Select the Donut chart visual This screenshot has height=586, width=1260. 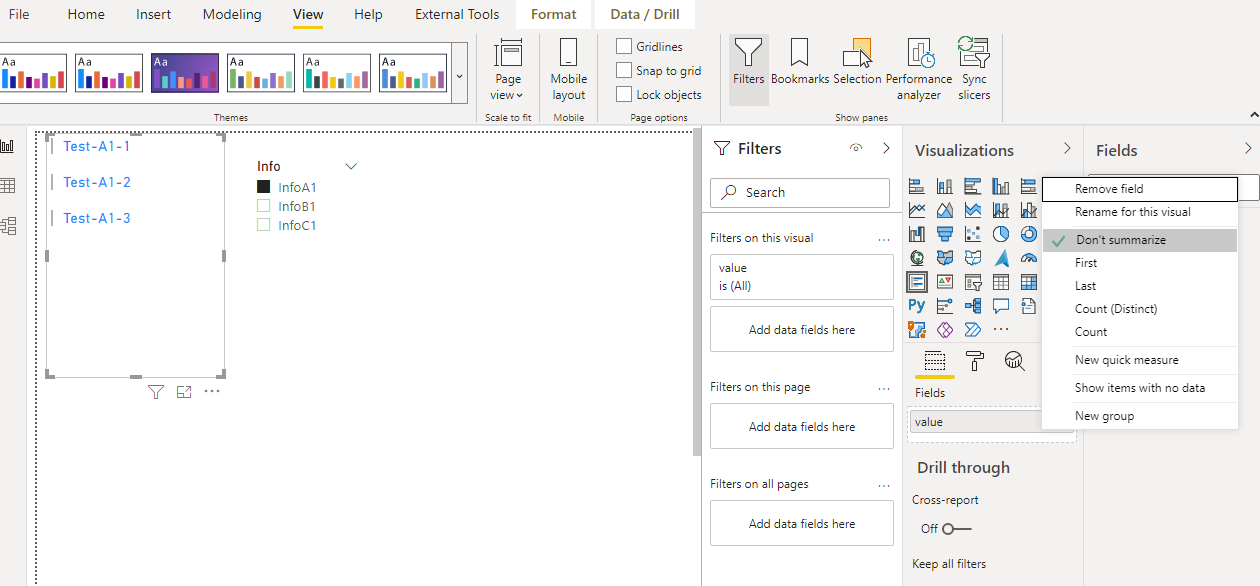[x=1029, y=234]
